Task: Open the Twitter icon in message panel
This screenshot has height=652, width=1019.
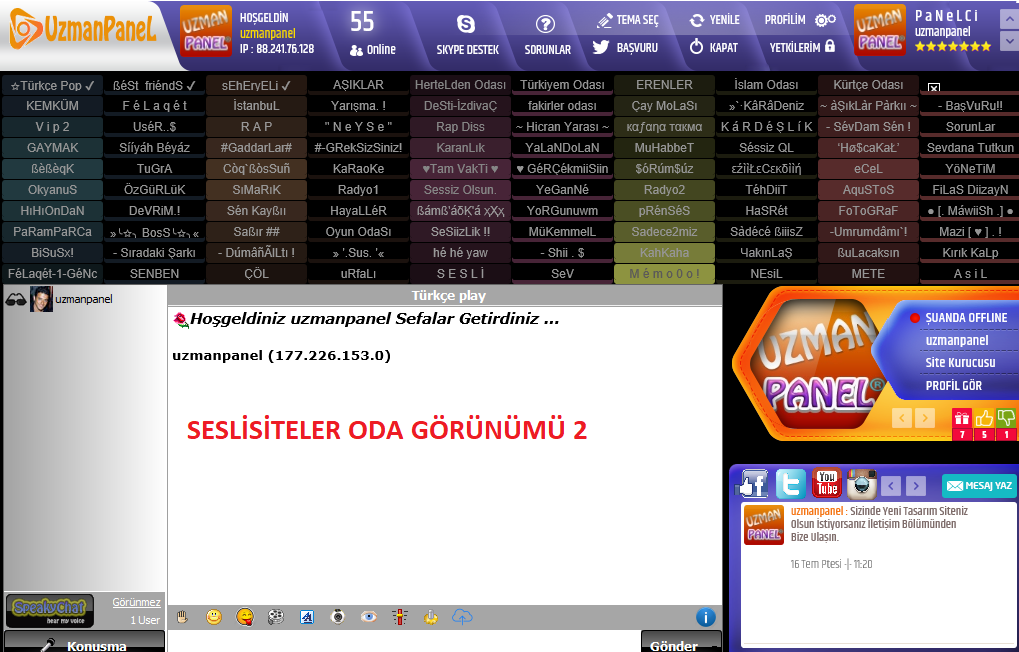Action: pyautogui.click(x=790, y=484)
